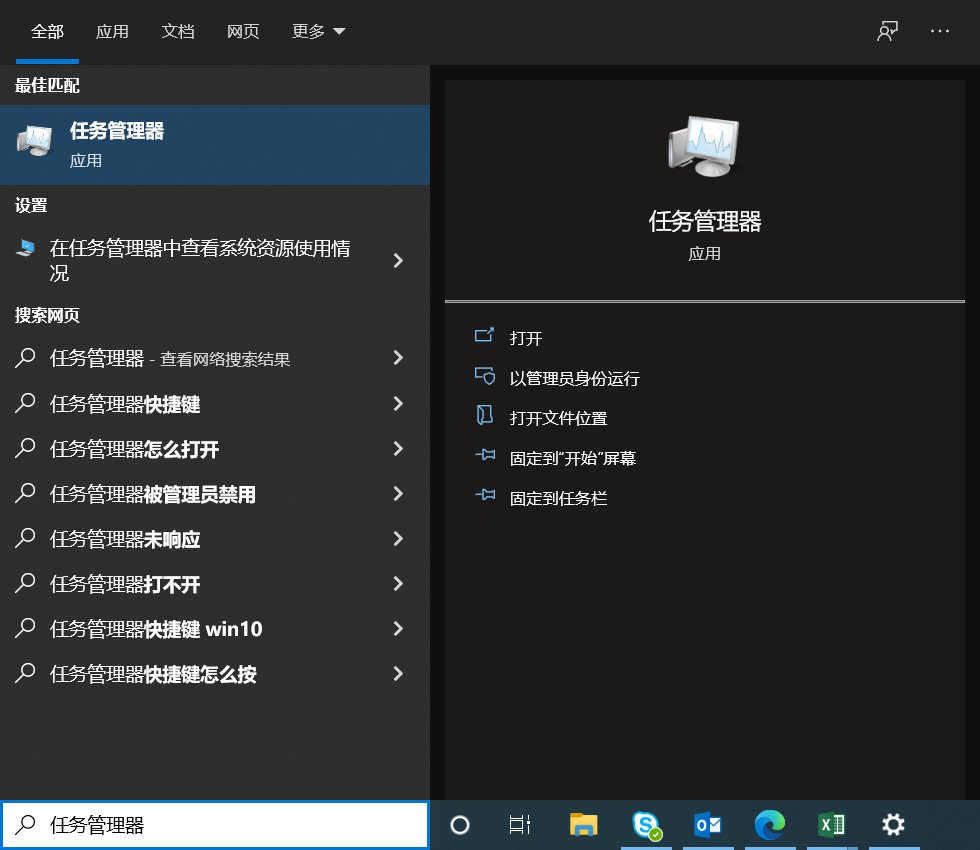The image size is (980, 850).
Task: Click the Task View icon
Action: click(x=519, y=825)
